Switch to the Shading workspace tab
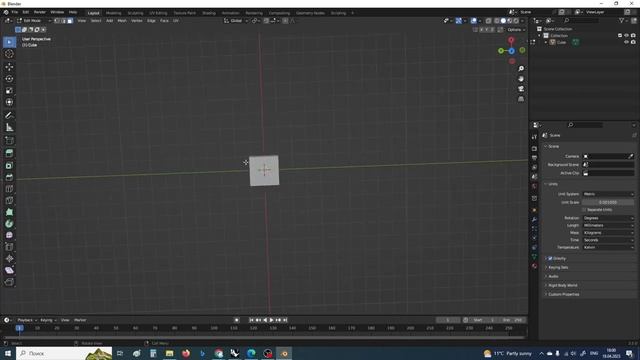640x360 pixels. (209, 13)
